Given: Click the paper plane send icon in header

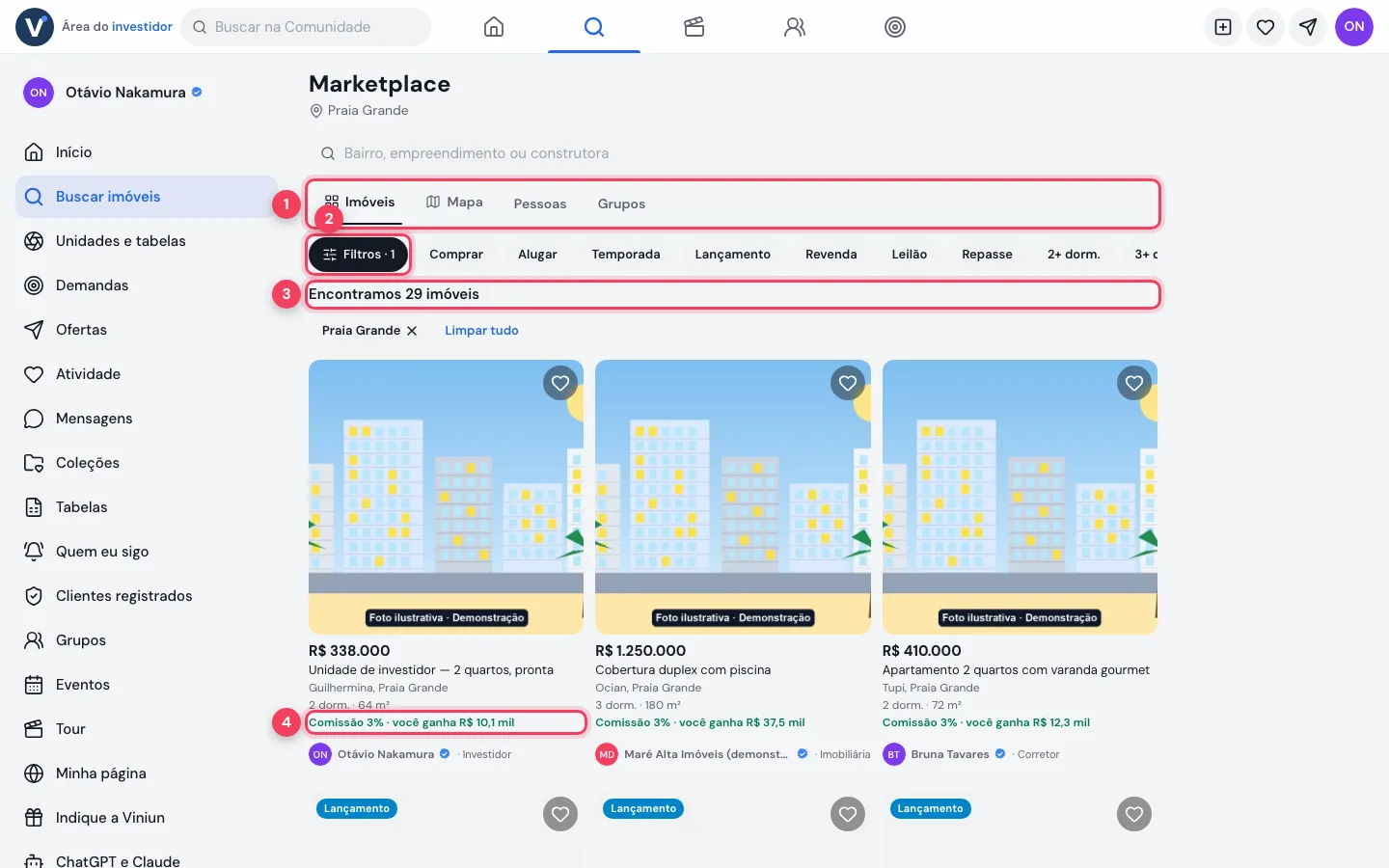Looking at the screenshot, I should click(1308, 27).
